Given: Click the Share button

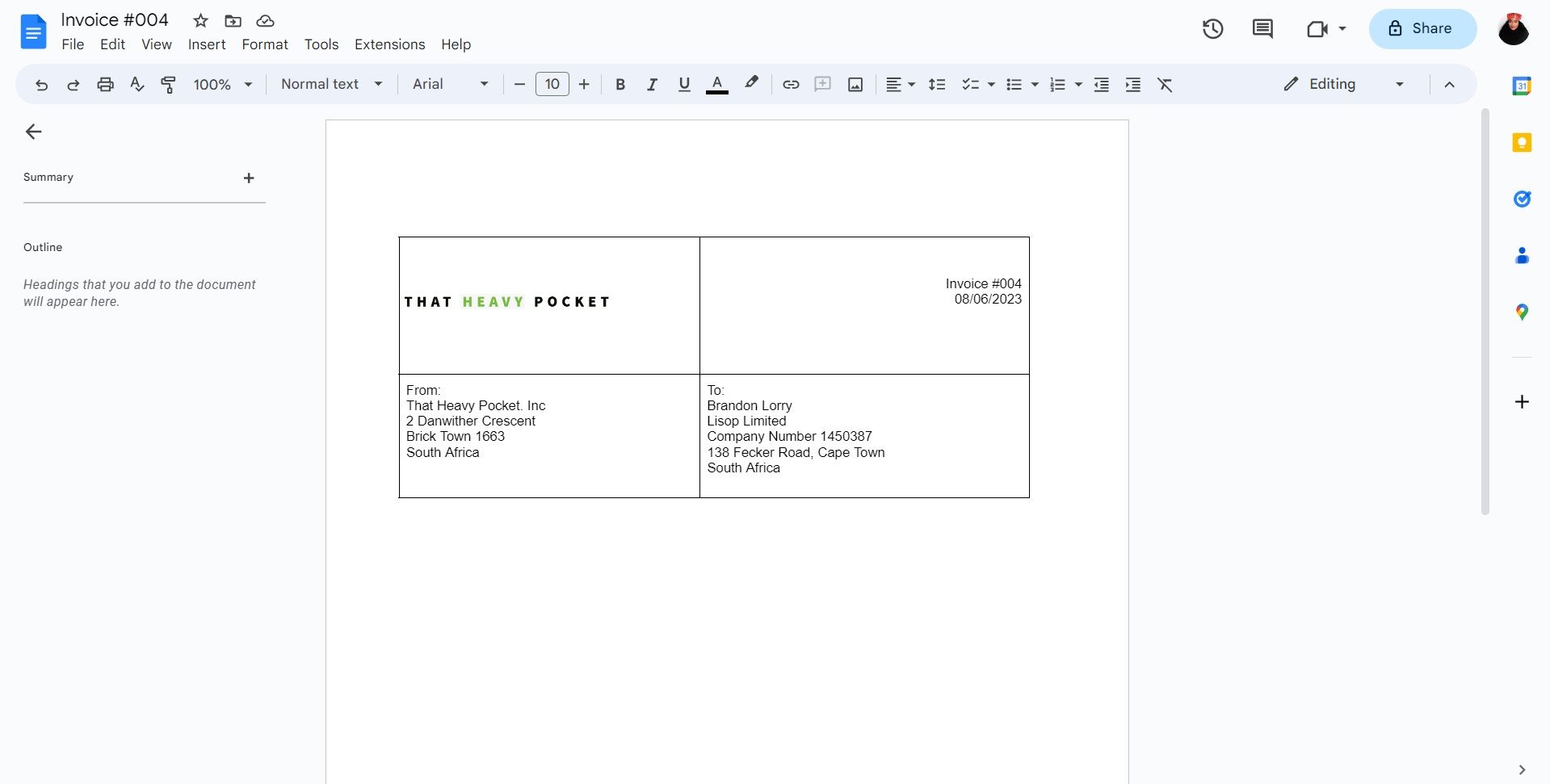Looking at the screenshot, I should [x=1422, y=29].
